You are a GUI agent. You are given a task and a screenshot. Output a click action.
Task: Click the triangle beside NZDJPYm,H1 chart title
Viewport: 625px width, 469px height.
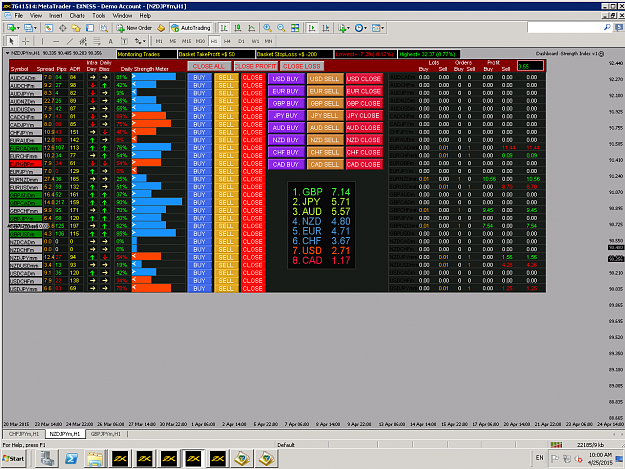pyautogui.click(x=8, y=53)
